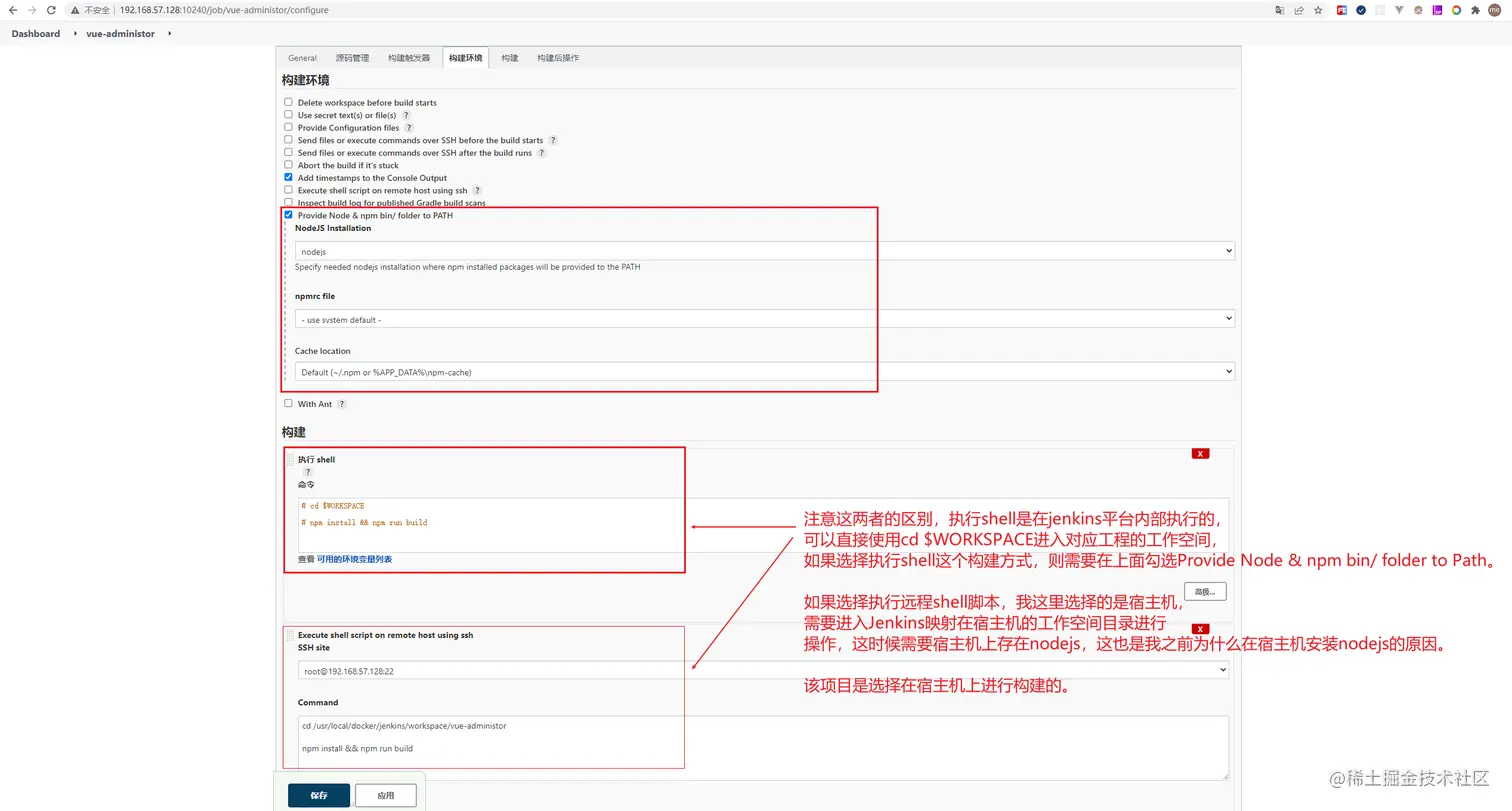
Task: Open help for Provide Configuration files
Action: (409, 128)
